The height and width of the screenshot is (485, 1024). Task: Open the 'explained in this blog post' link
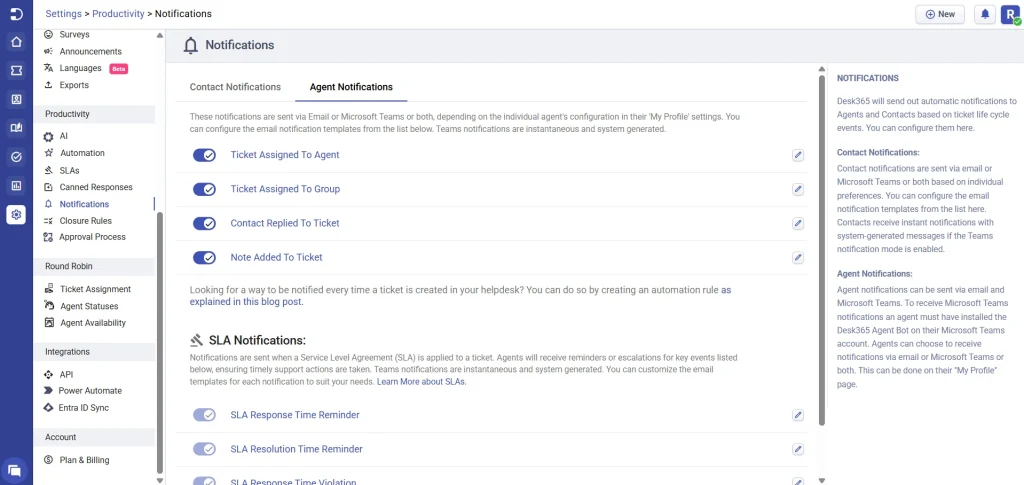[246, 302]
